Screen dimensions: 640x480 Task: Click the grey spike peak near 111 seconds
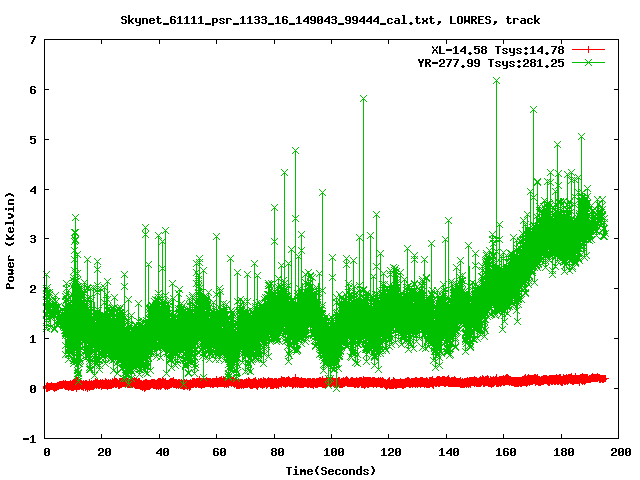[363, 98]
